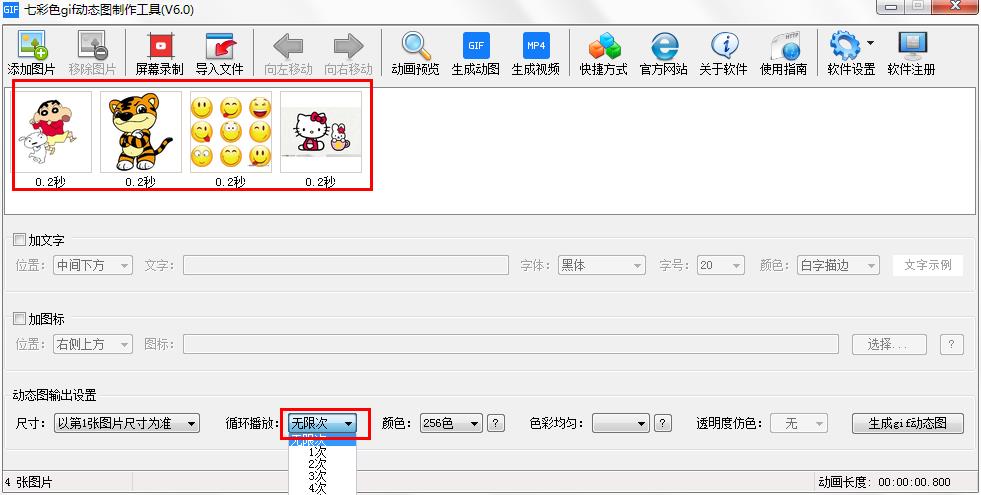
Task: Click the 快捷方式 shortcut icon
Action: tap(604, 46)
